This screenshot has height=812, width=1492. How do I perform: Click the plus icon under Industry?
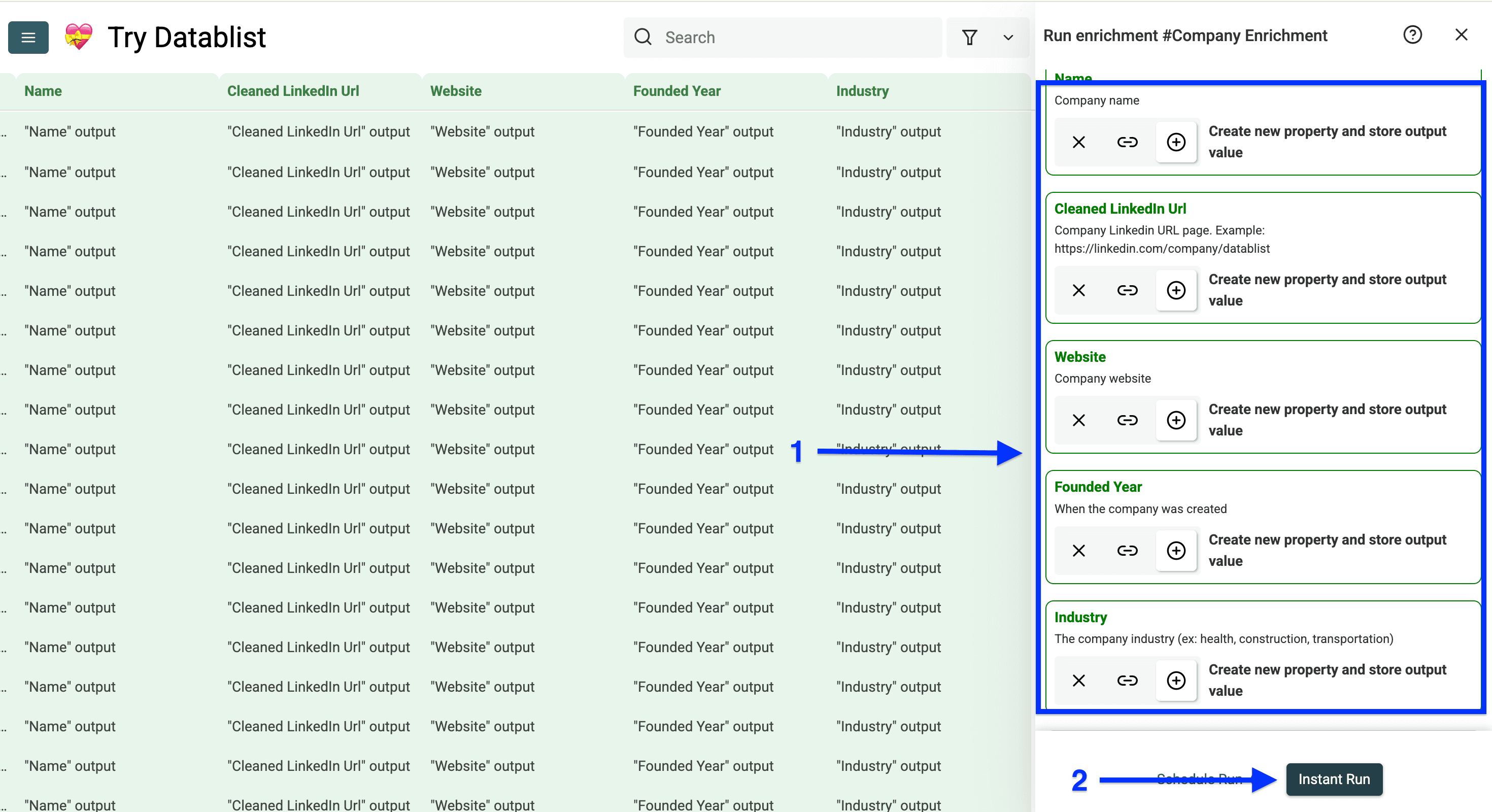coord(1176,681)
